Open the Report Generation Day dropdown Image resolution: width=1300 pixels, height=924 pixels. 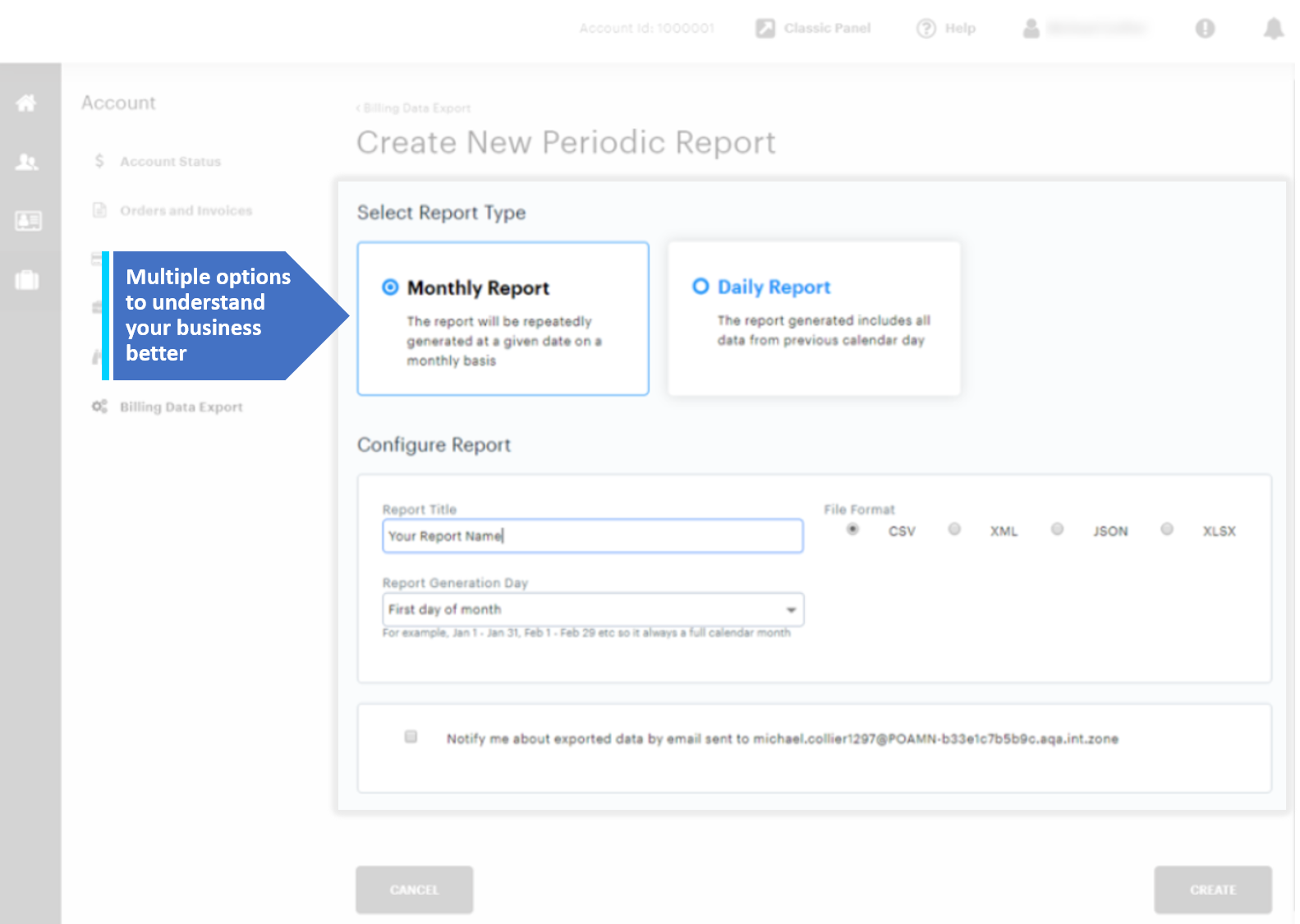[x=593, y=609]
